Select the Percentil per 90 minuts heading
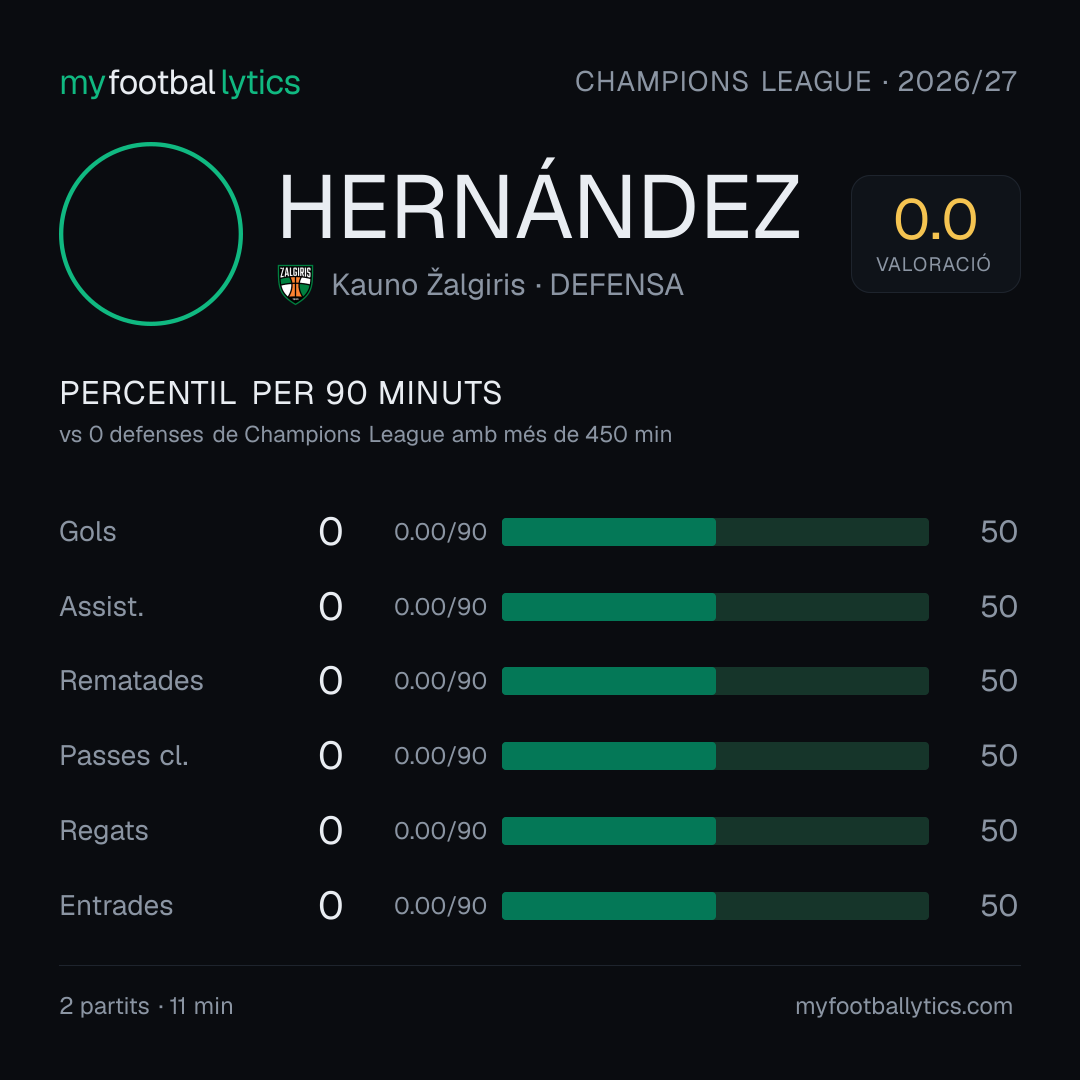The width and height of the screenshot is (1080, 1080). coord(280,393)
